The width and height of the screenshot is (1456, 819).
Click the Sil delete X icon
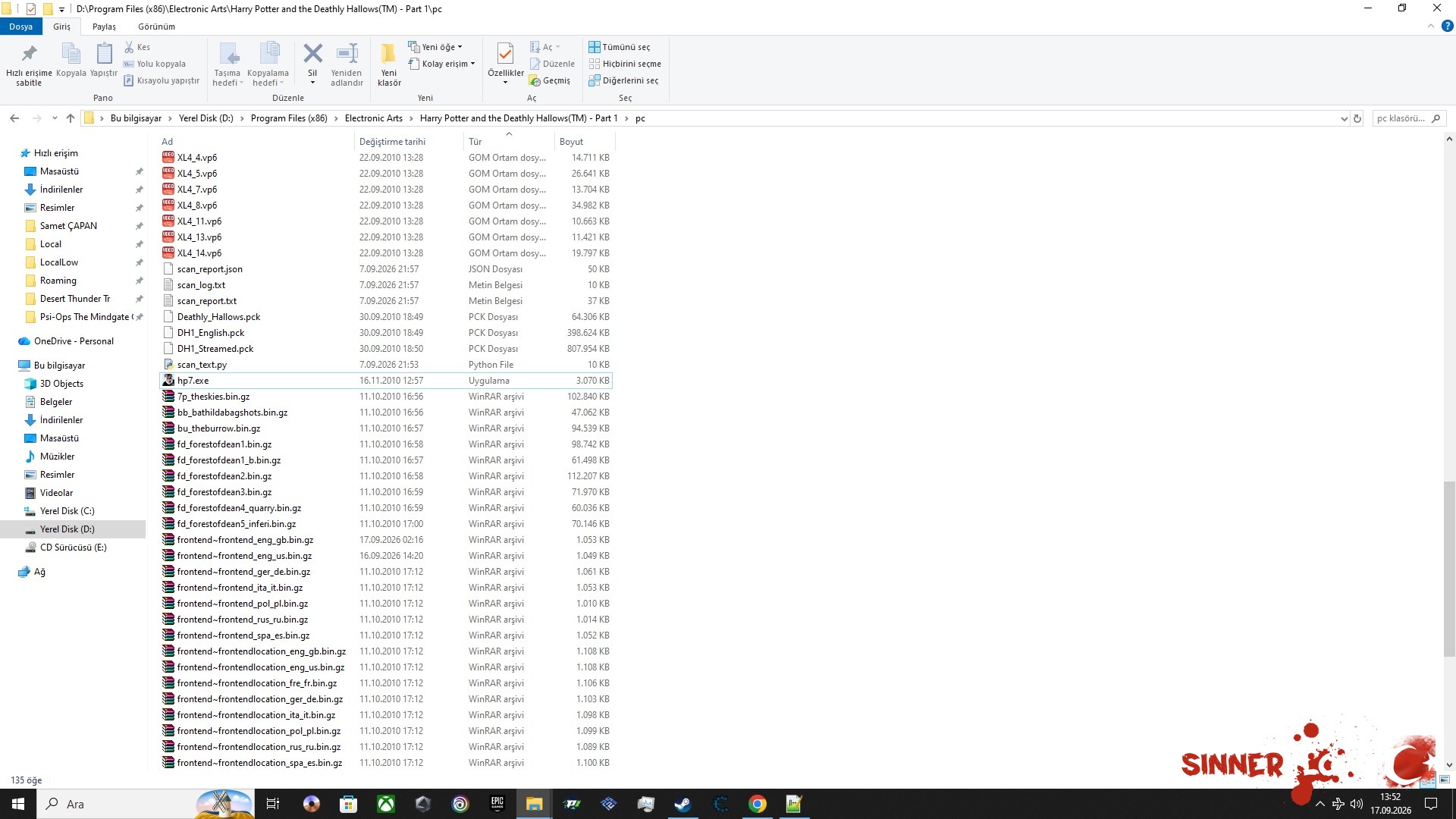pos(312,54)
